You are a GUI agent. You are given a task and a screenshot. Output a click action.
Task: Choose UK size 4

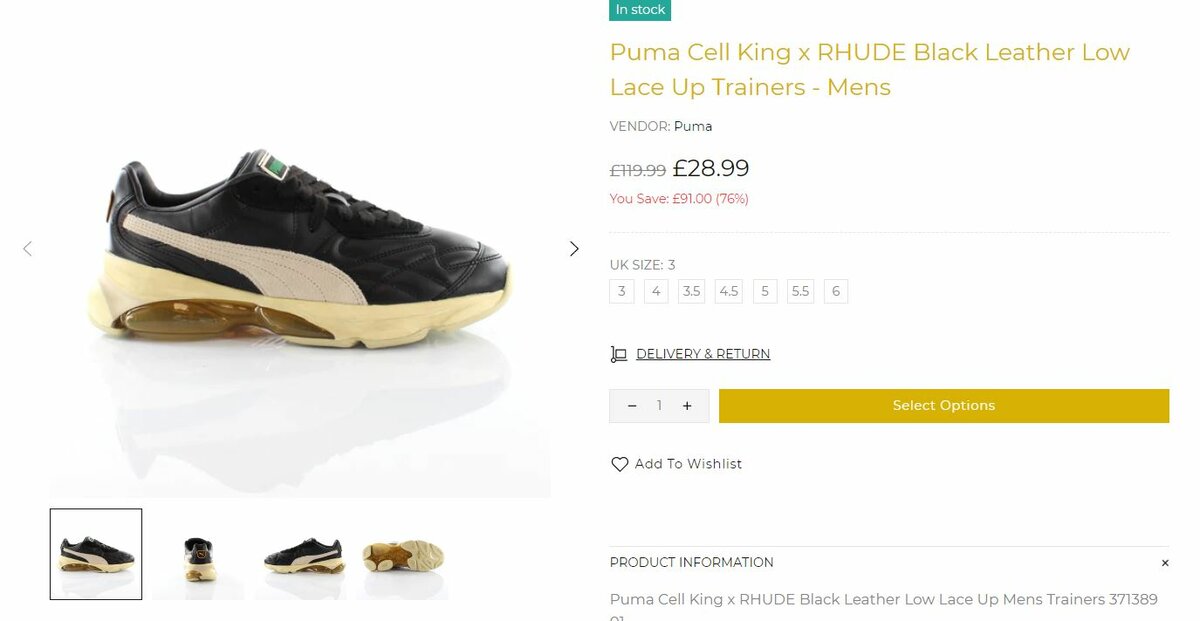(656, 292)
